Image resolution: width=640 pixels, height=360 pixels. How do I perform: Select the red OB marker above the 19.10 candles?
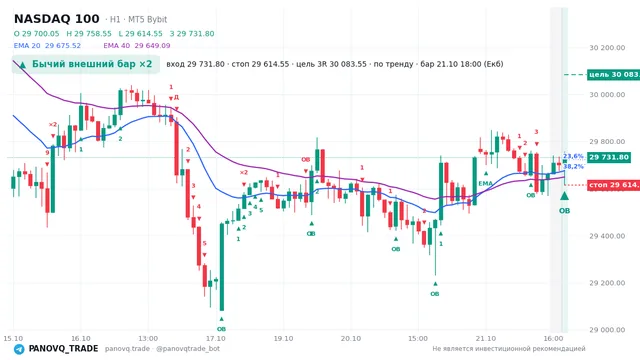click(x=306, y=160)
